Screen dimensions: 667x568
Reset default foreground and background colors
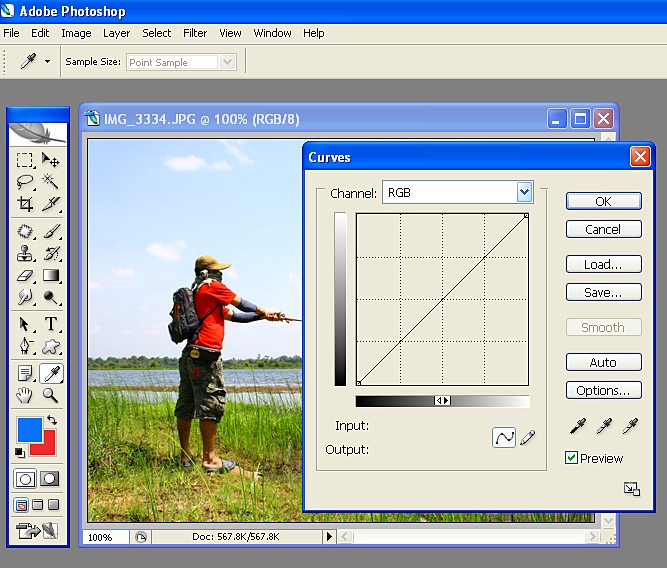(20, 452)
